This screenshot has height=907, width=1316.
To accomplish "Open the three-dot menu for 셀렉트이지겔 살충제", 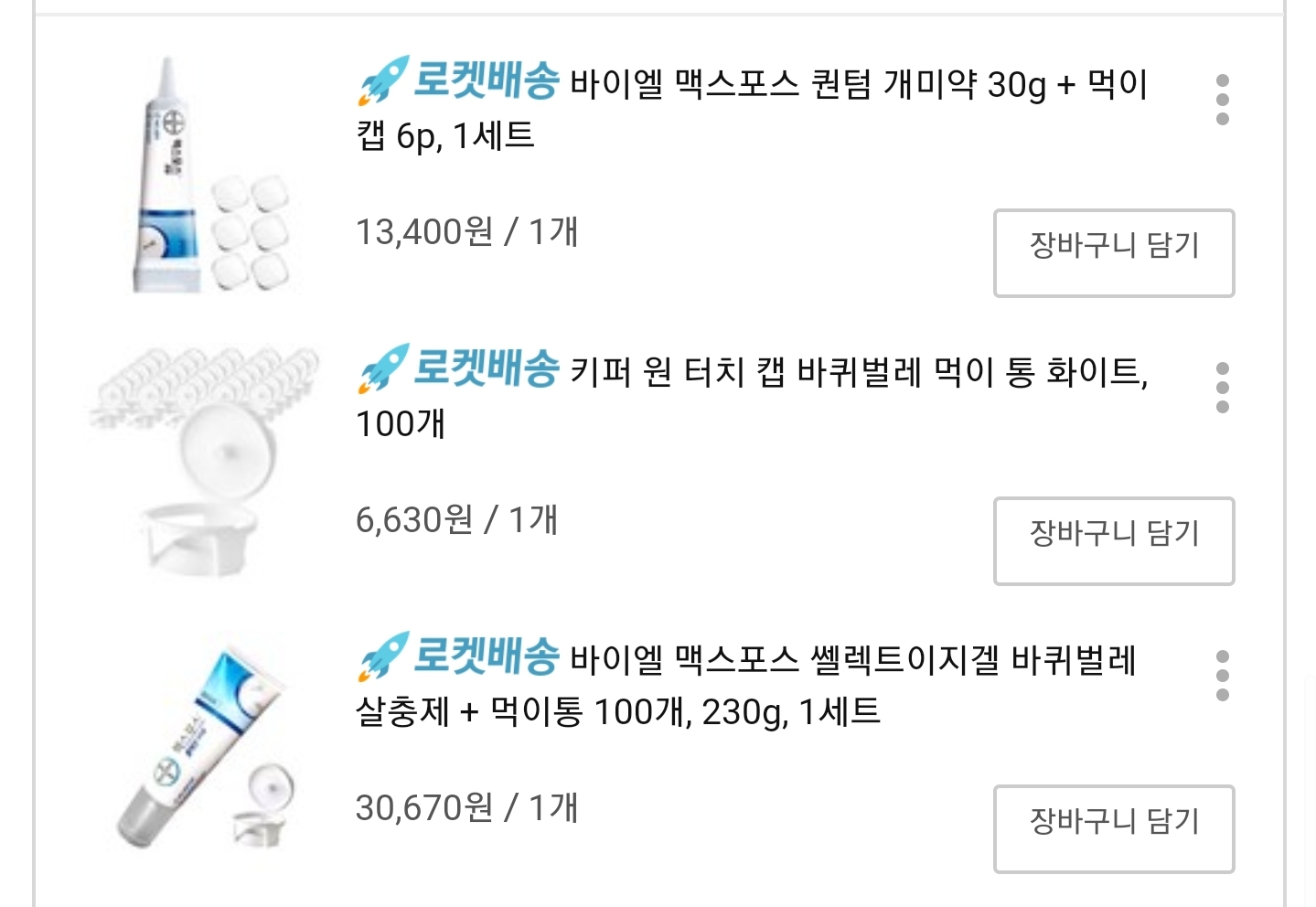I will [x=1223, y=676].
